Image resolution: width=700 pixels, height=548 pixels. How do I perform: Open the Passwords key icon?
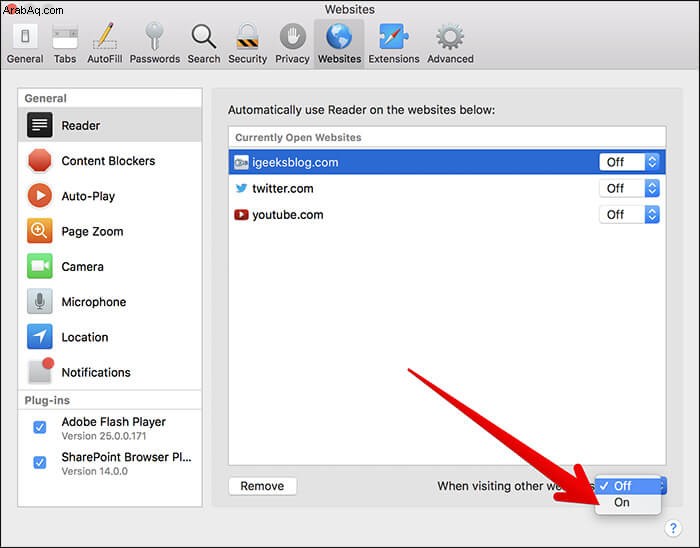click(x=154, y=36)
